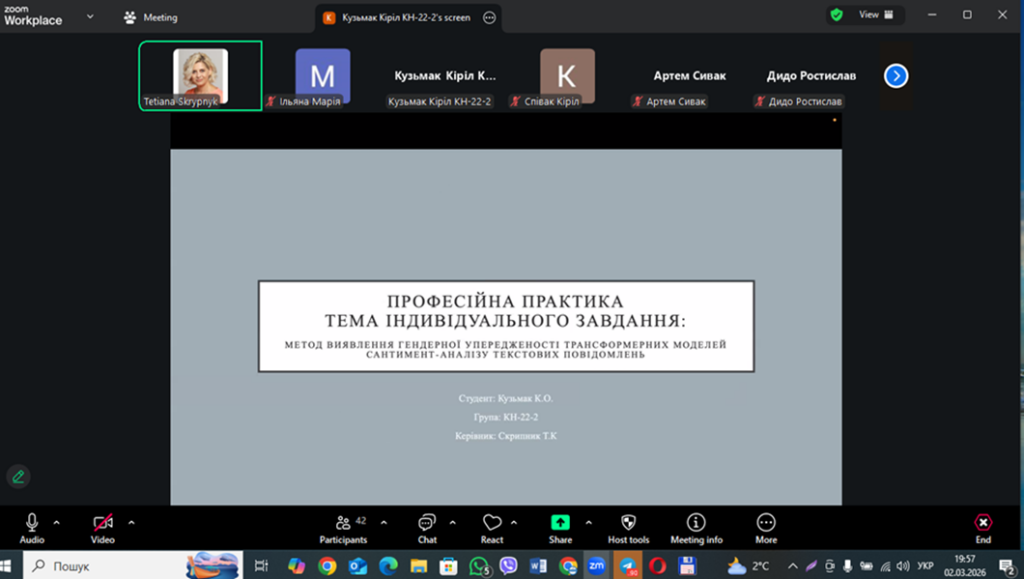Click the Windows taskbar search field
Screen dimensions: 1024x579
click(110, 566)
